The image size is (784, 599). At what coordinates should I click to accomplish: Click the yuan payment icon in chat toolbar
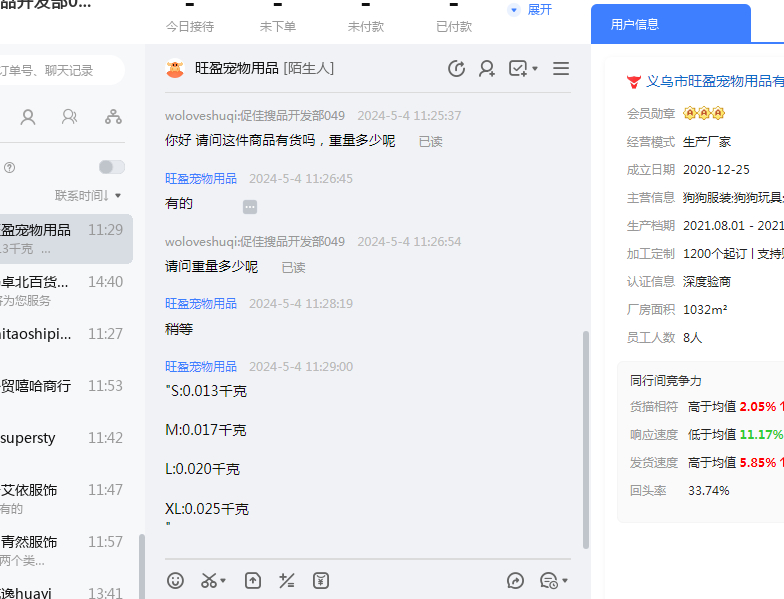pyautogui.click(x=321, y=580)
